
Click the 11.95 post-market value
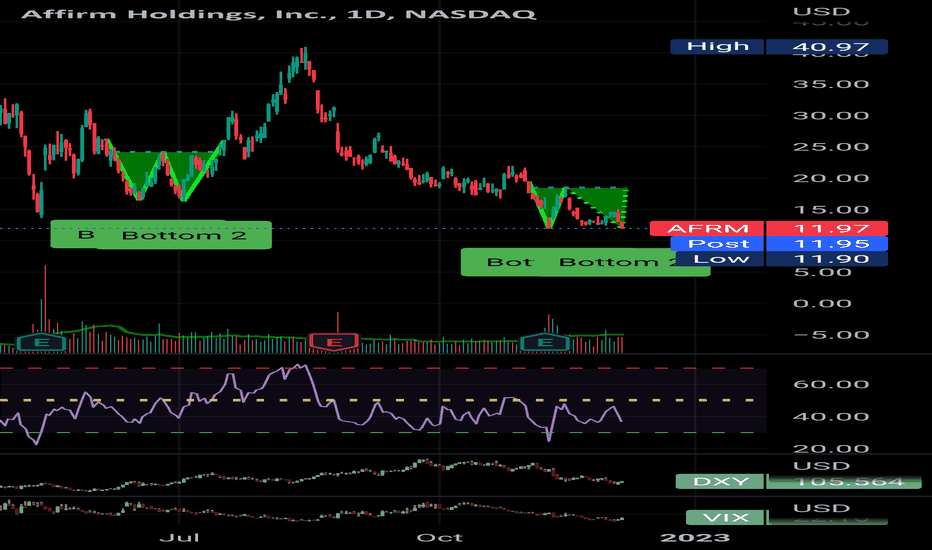coord(827,244)
